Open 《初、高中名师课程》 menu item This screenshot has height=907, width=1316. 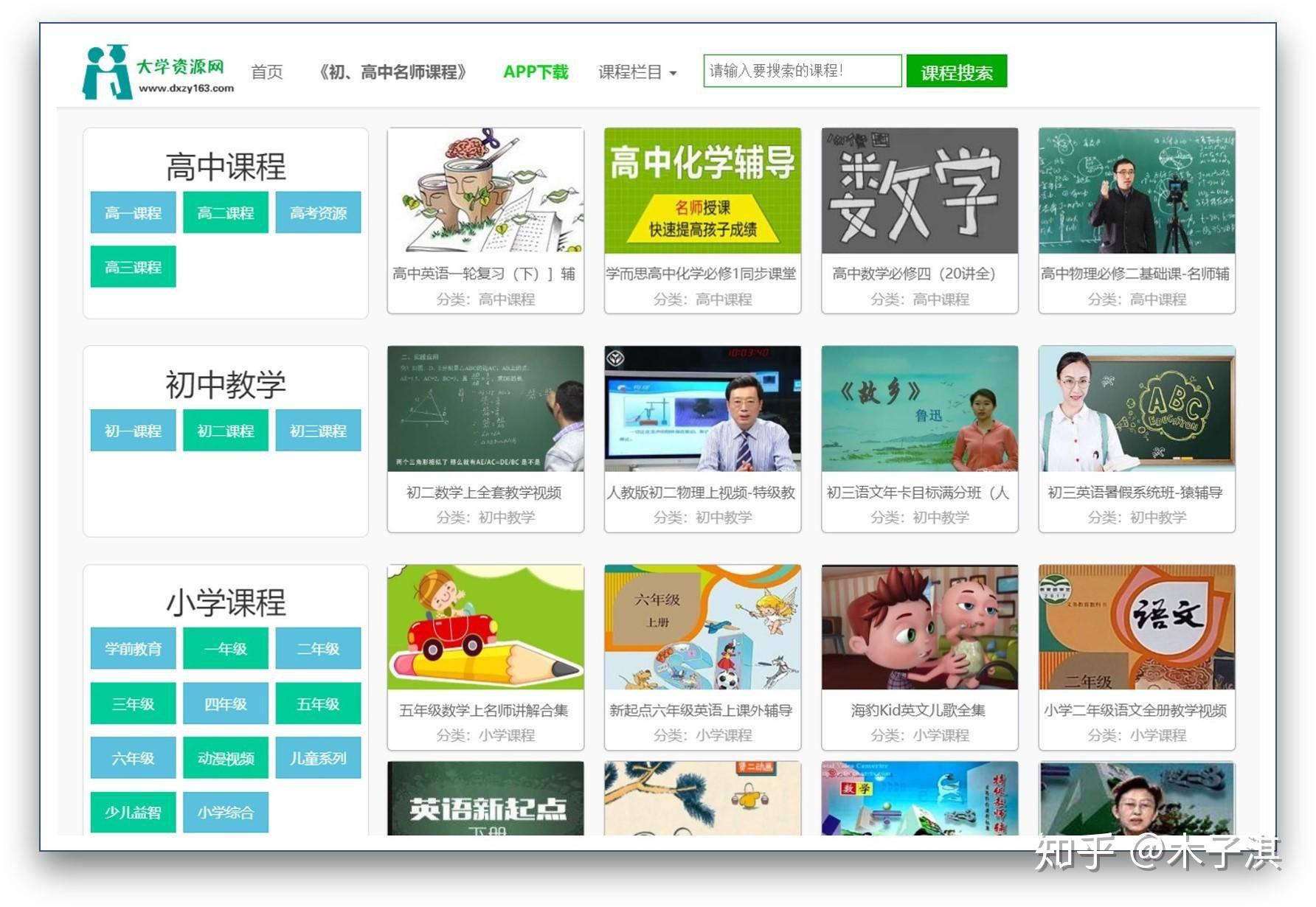coord(393,72)
